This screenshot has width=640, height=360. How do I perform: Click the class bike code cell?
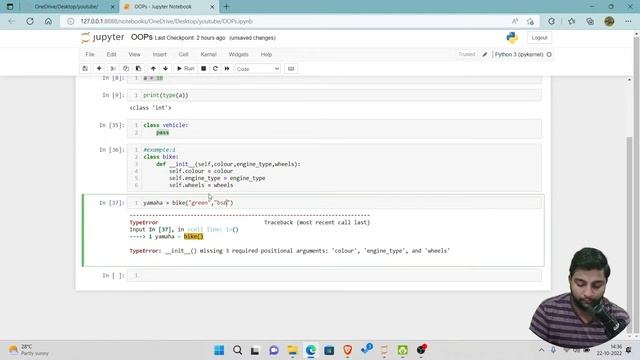334,167
